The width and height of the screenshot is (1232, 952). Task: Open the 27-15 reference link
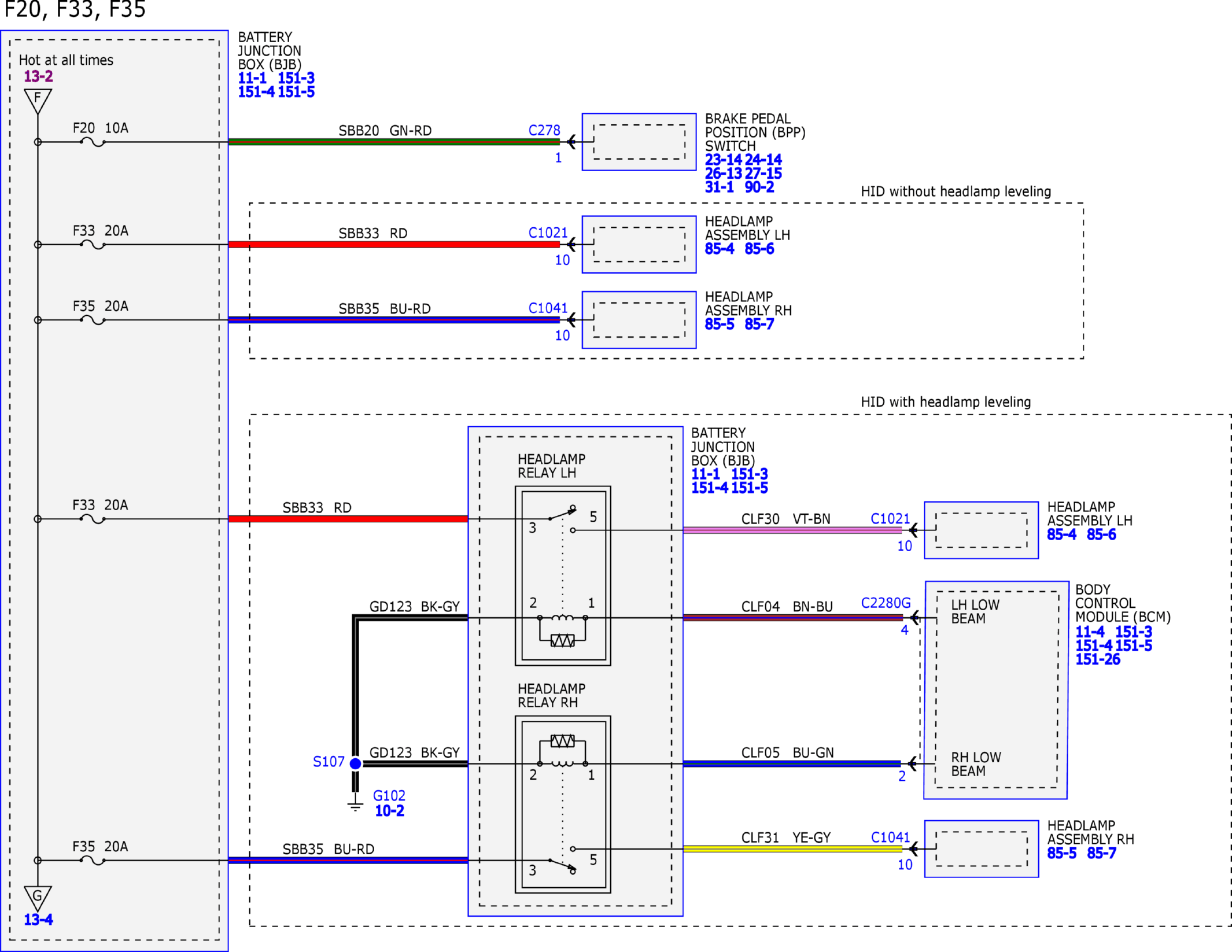(x=763, y=174)
